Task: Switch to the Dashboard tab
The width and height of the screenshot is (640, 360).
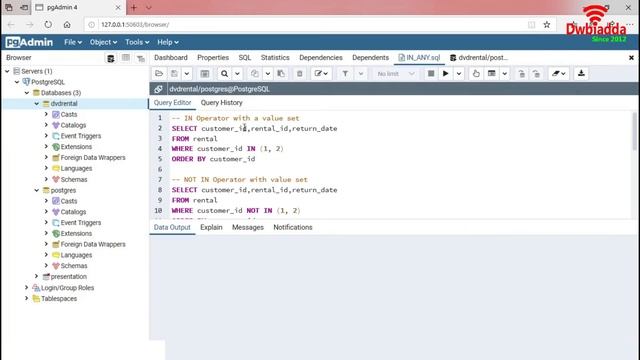Action: [171, 58]
